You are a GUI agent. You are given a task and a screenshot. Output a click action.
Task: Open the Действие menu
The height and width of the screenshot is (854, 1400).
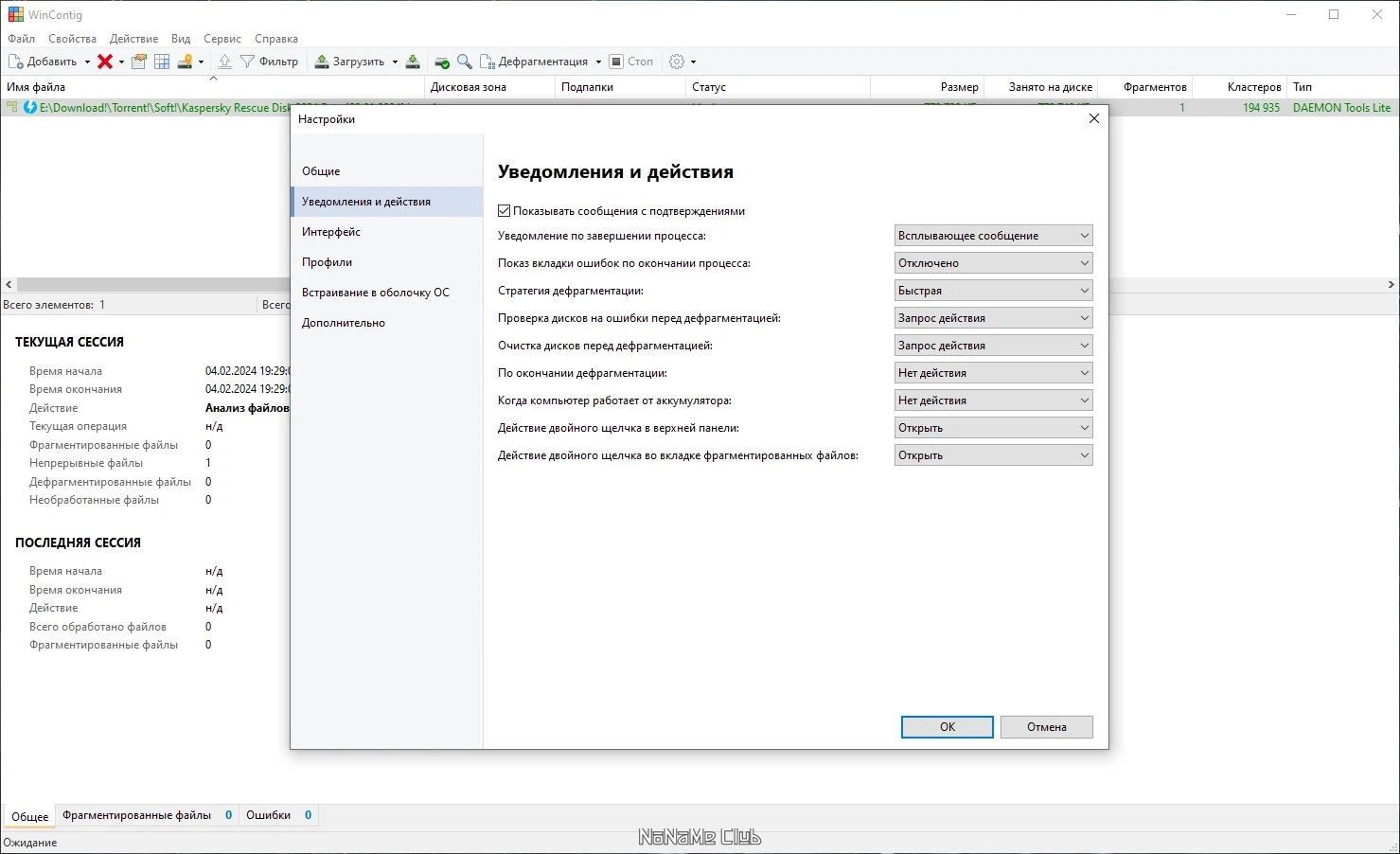133,39
